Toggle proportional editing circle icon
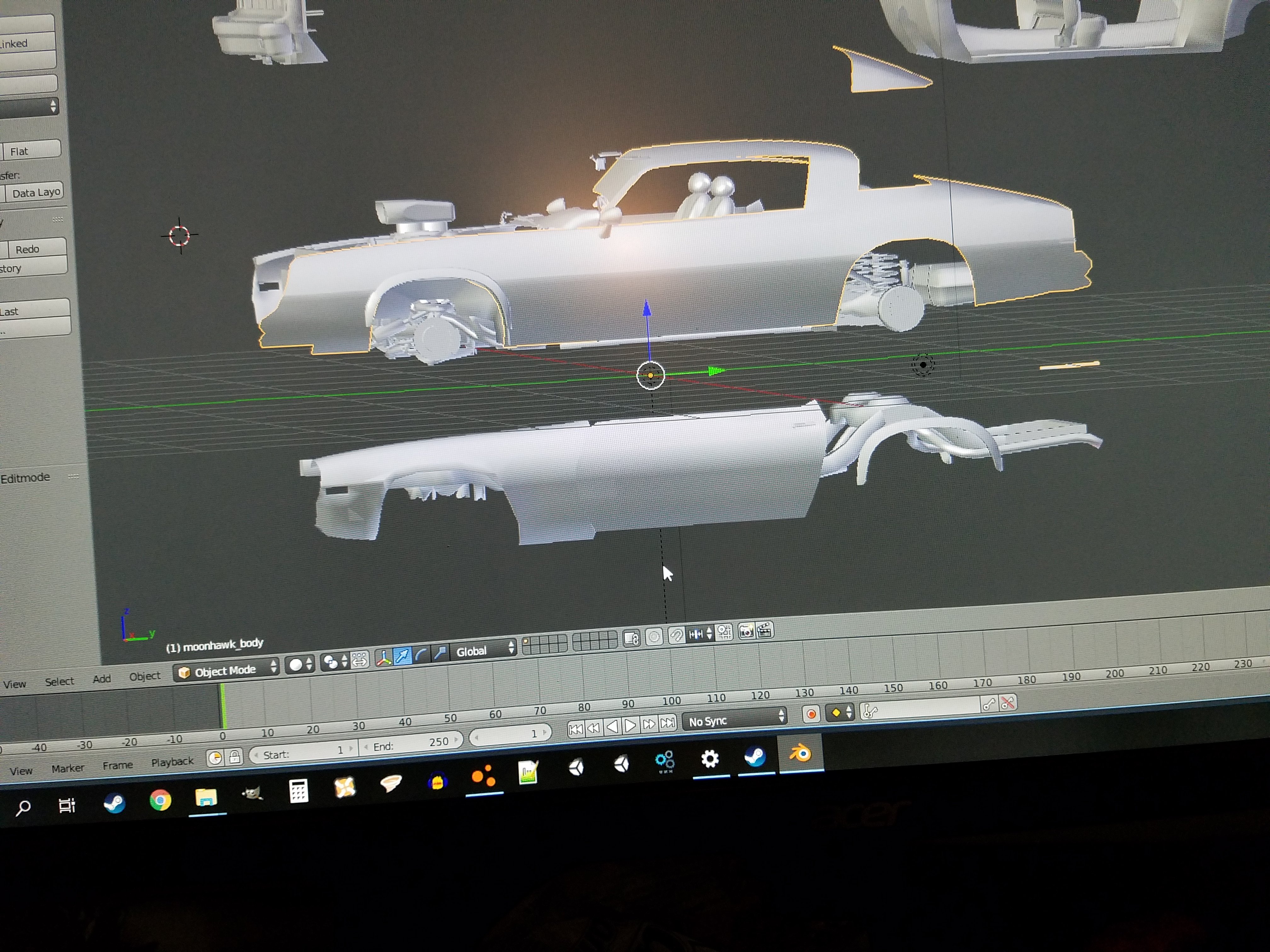The image size is (1270, 952). pyautogui.click(x=654, y=636)
